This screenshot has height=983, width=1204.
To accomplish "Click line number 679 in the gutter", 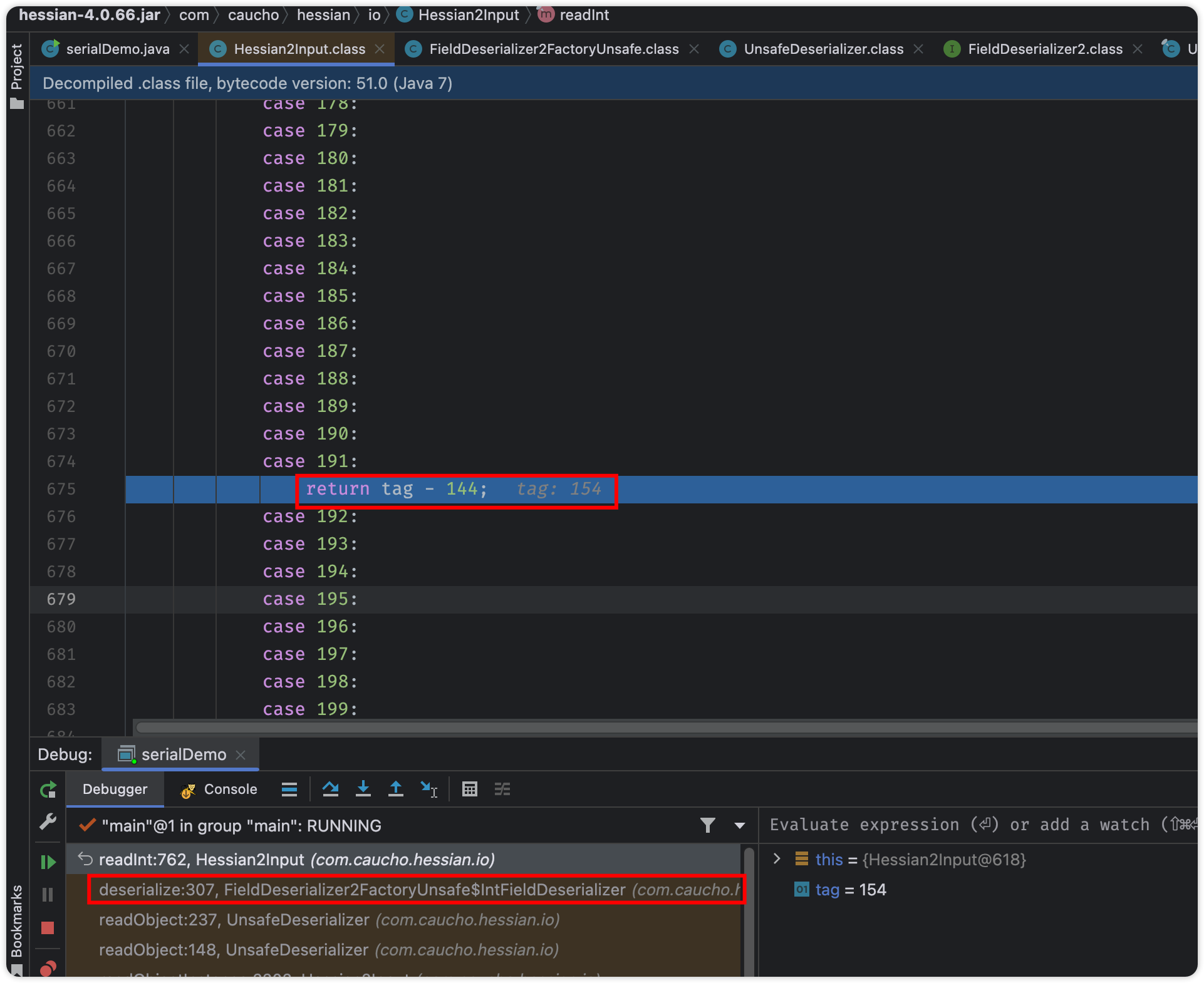I will [61, 599].
